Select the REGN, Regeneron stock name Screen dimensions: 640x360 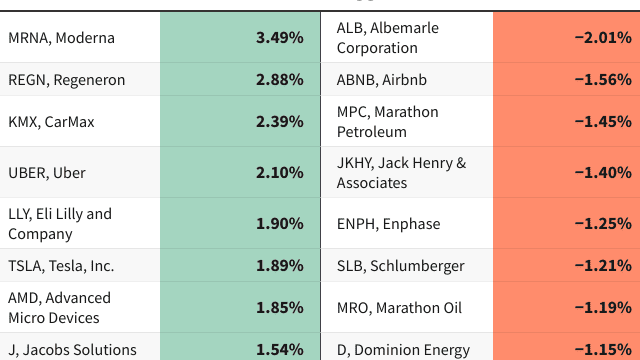click(x=67, y=80)
